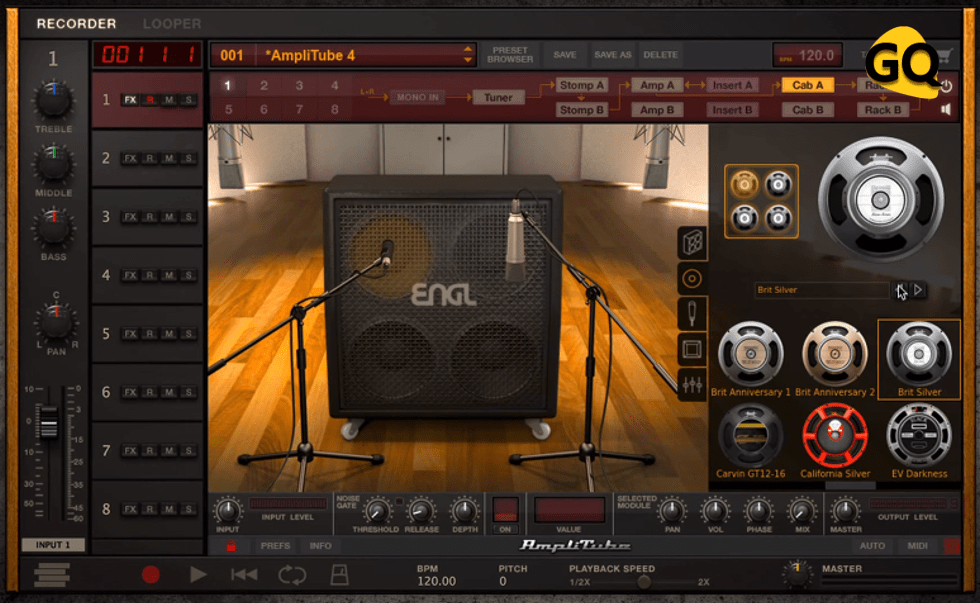Toggle the metronome icon
The image size is (980, 603).
point(339,575)
